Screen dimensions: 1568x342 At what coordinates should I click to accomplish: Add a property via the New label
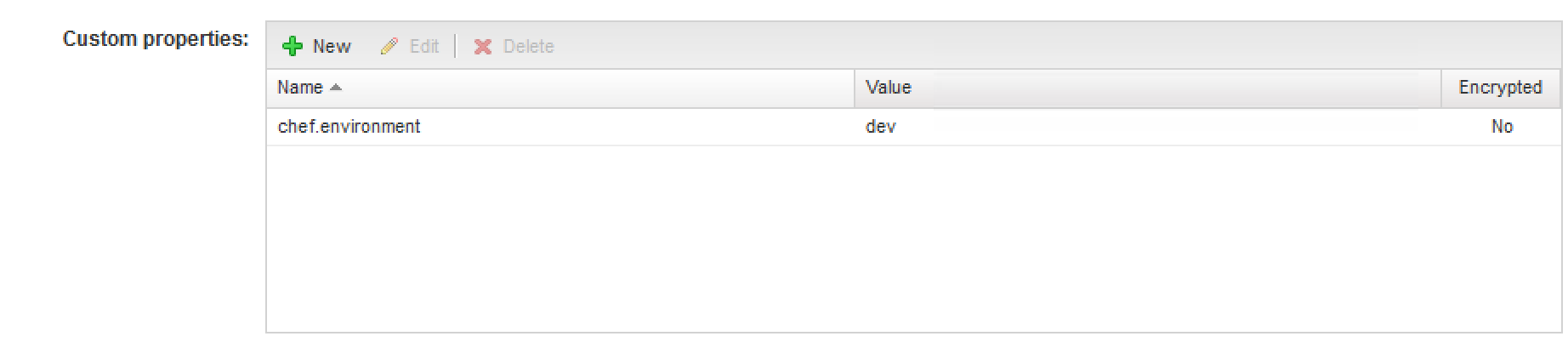click(332, 47)
